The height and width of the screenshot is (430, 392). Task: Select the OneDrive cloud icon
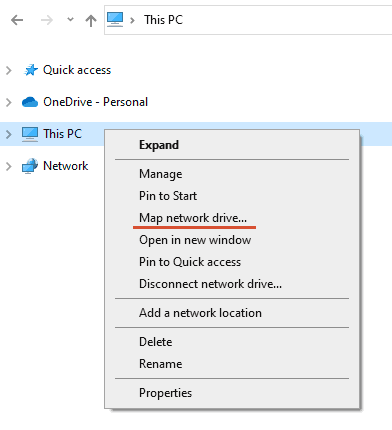pos(30,102)
